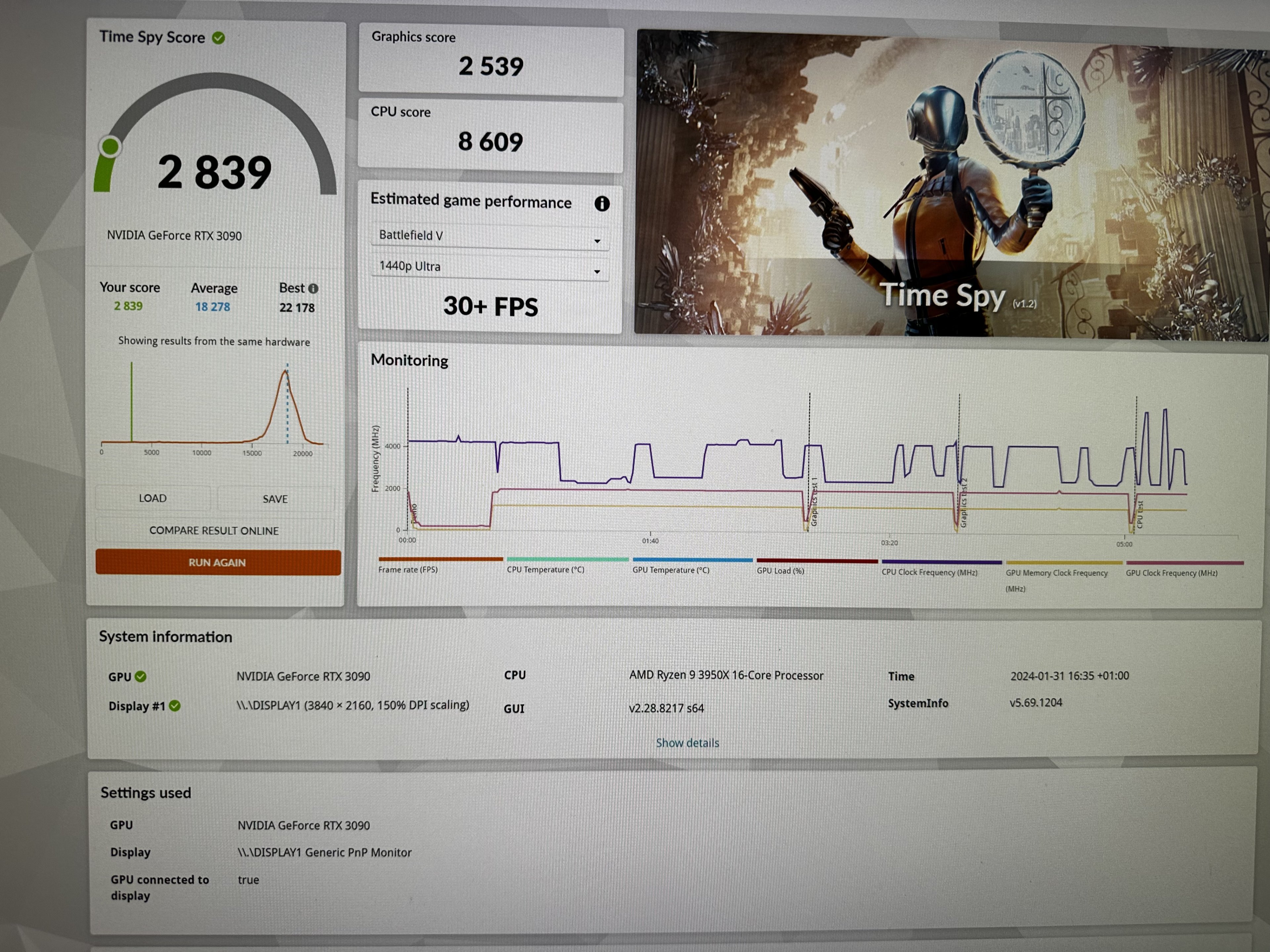Open the Battlefield V game dropdown
This screenshot has width=1270, height=952.
tap(489, 237)
